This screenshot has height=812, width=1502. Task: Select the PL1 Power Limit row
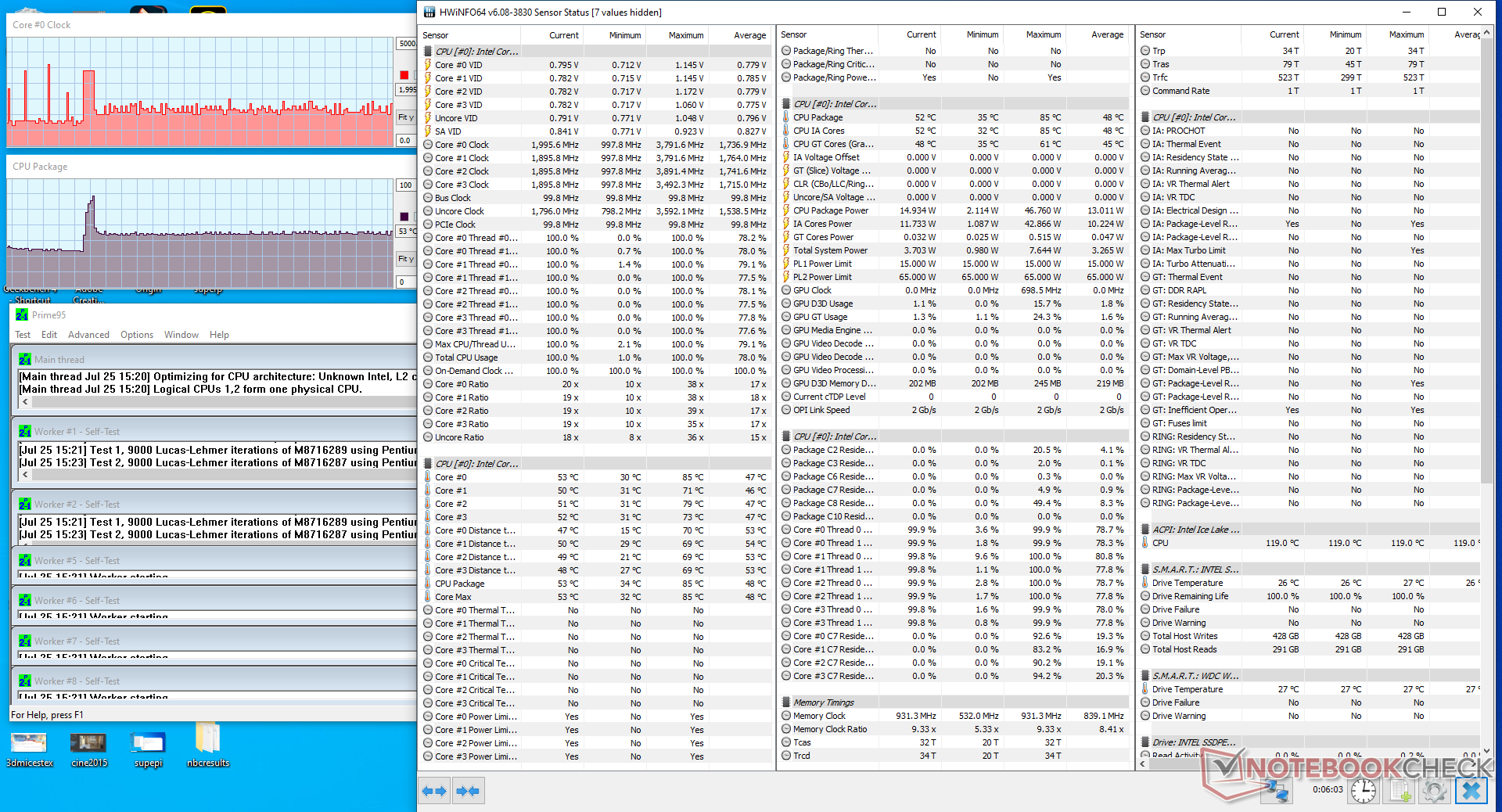[954, 264]
